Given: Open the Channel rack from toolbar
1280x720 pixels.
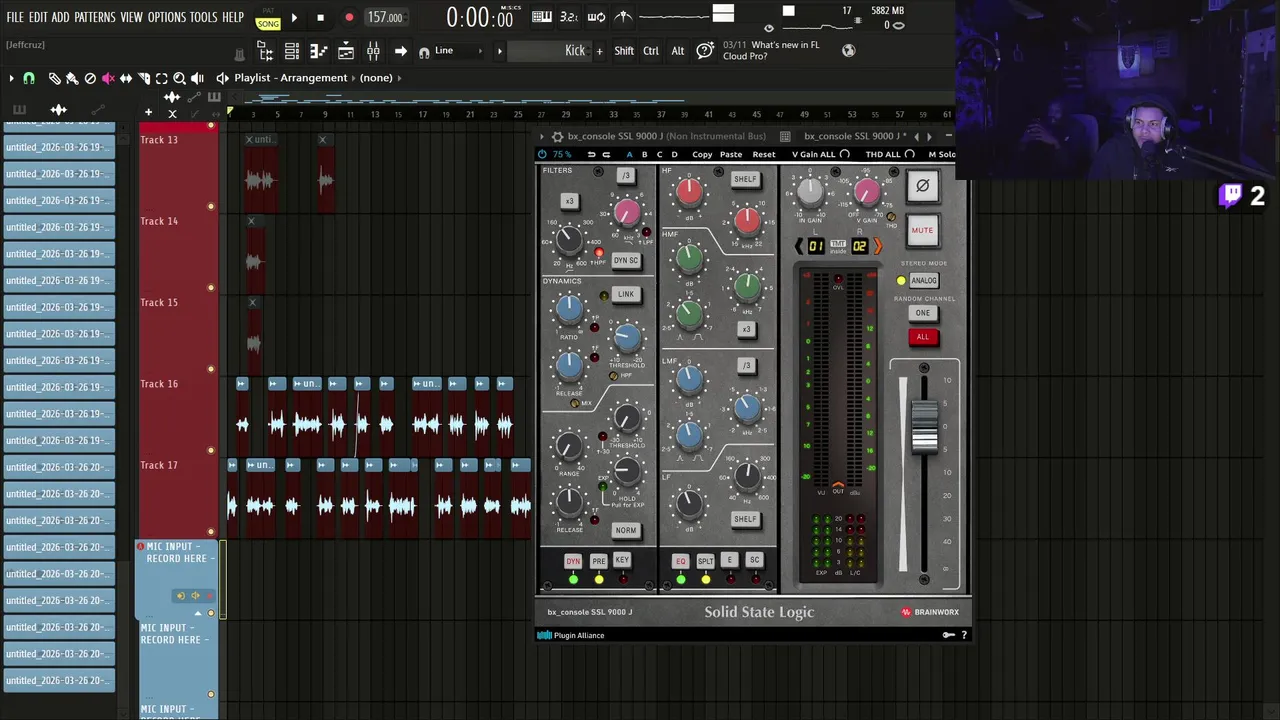Looking at the screenshot, I should (x=292, y=51).
